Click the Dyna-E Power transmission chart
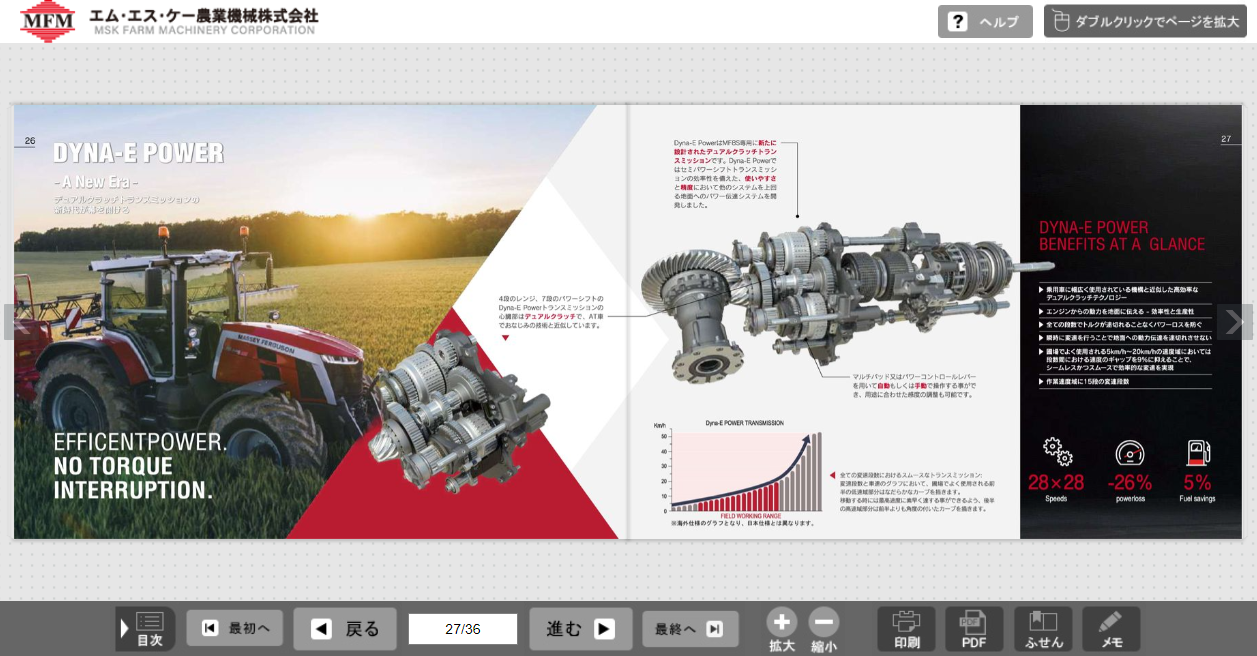Viewport: 1257px width, 656px height. pyautogui.click(x=742, y=470)
